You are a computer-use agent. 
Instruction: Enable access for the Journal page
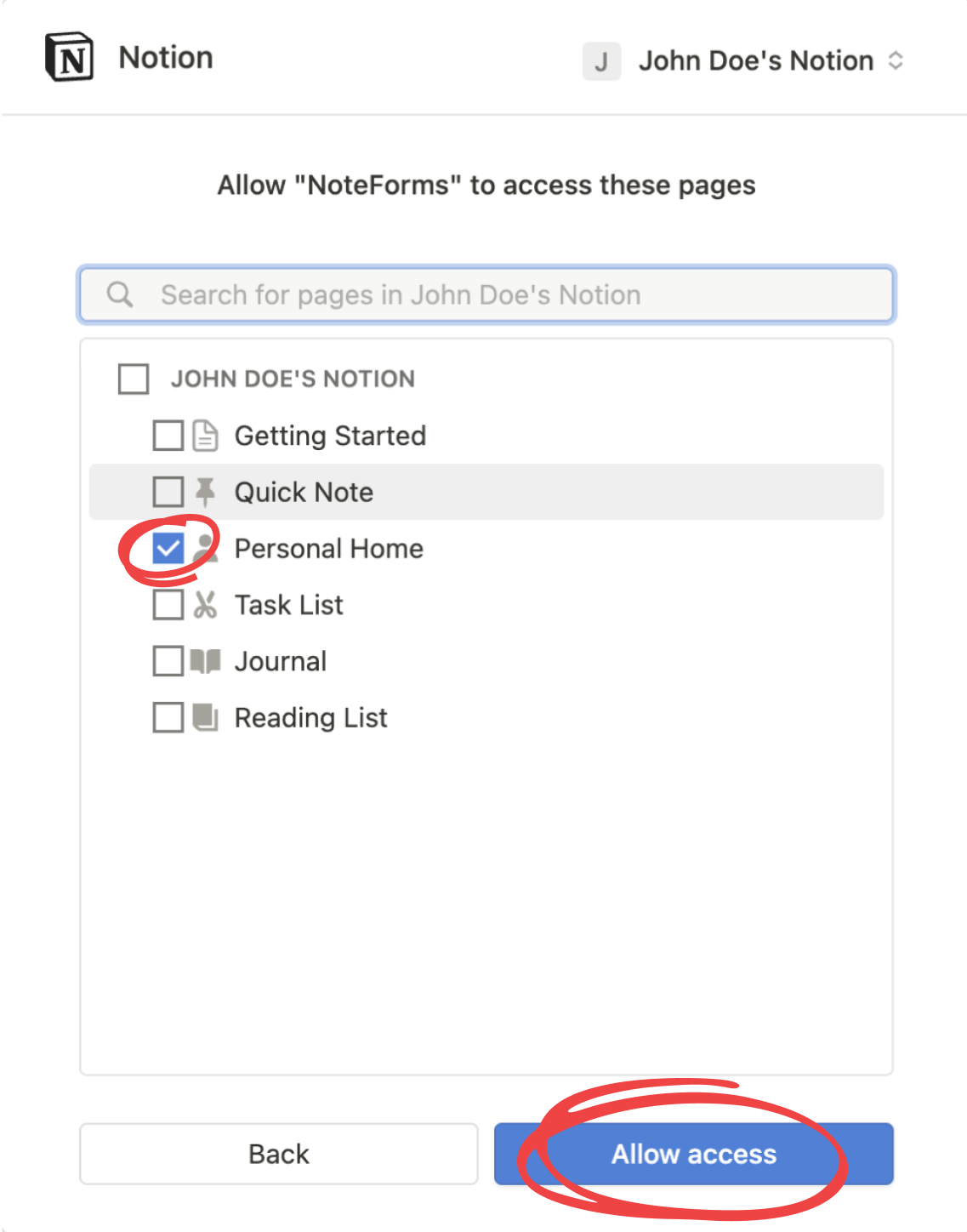pos(167,660)
